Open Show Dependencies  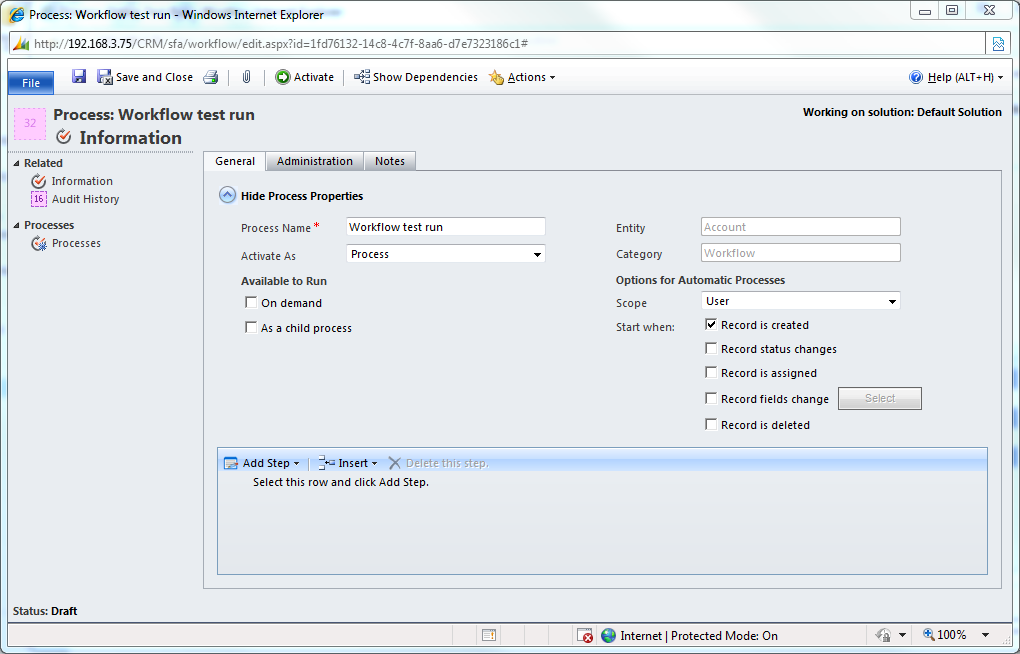(414, 76)
